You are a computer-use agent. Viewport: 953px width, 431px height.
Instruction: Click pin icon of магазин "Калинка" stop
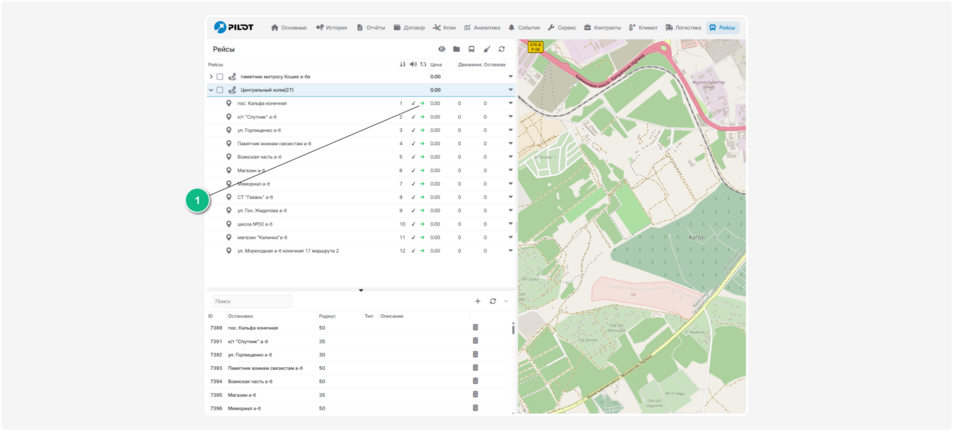229,237
